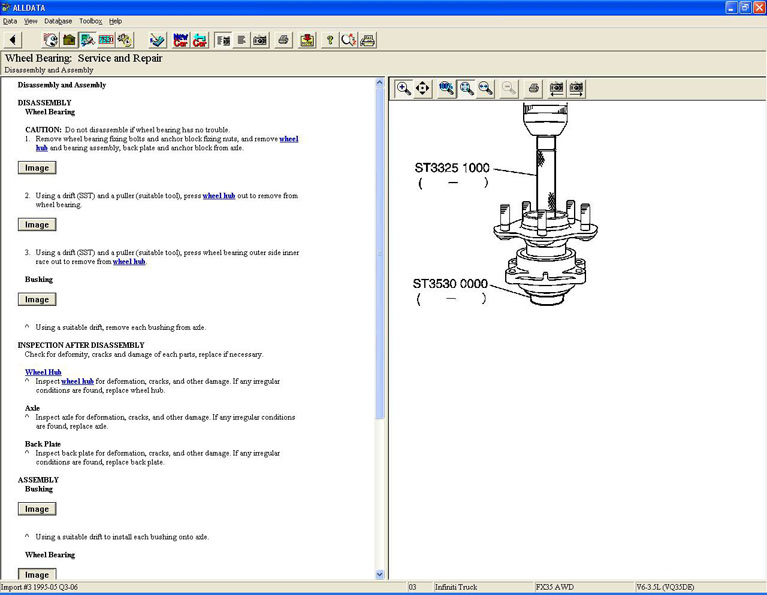Zoom image to 100% size

[x=446, y=88]
